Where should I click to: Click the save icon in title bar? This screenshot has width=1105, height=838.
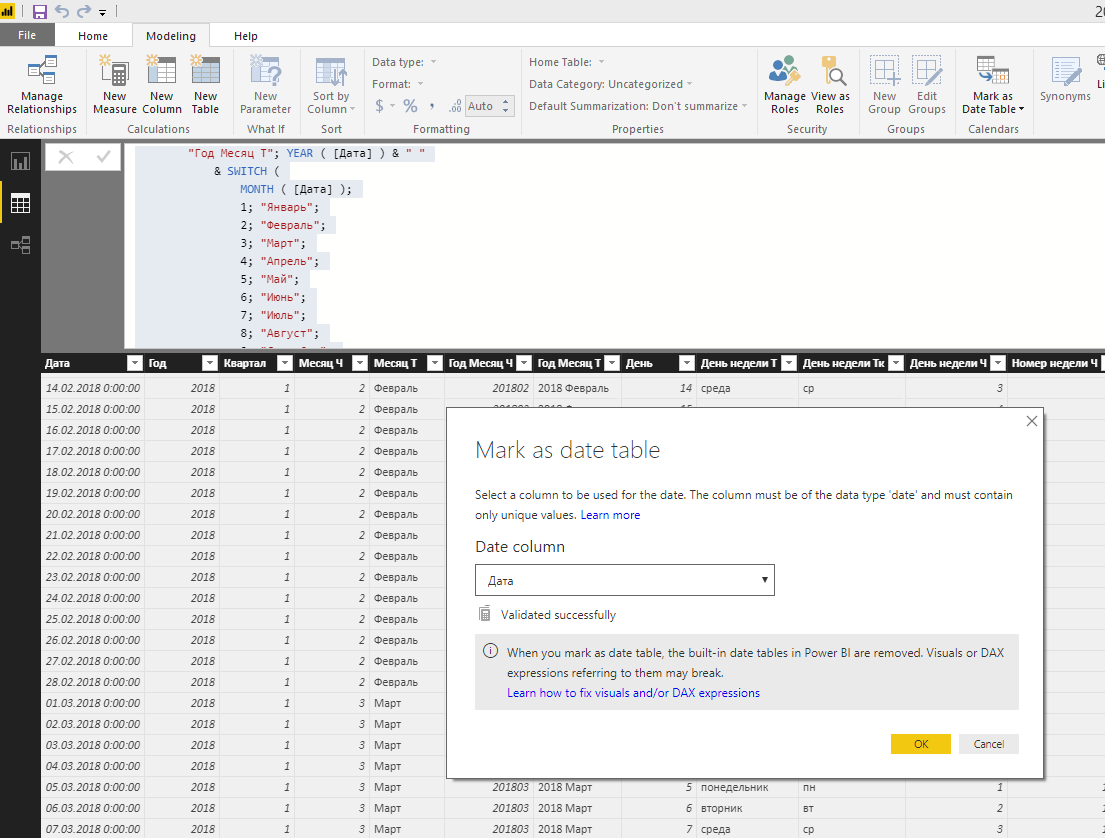(x=39, y=11)
